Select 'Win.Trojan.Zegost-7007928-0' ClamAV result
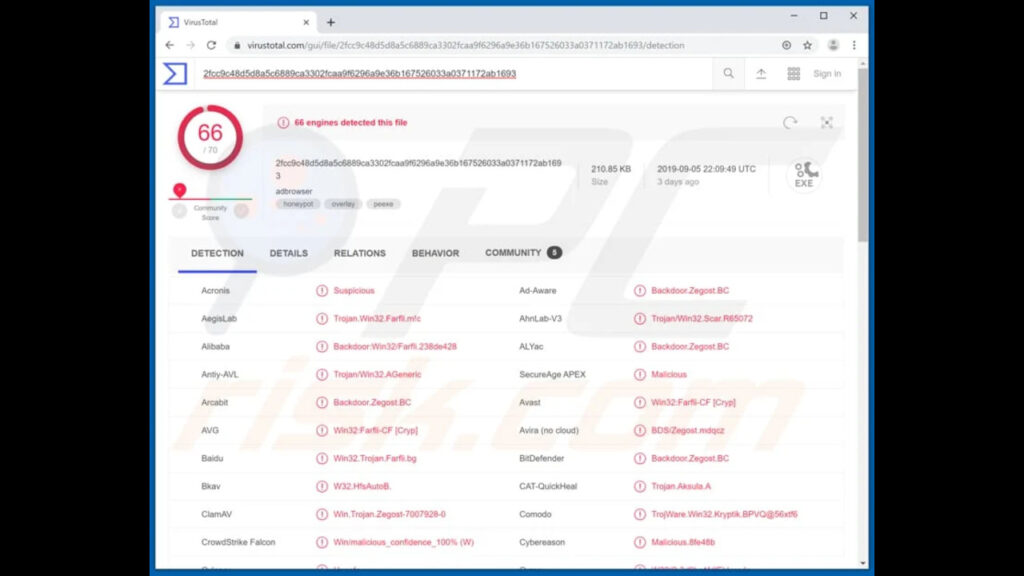Screen dimensions: 1024x576 (389, 515)
